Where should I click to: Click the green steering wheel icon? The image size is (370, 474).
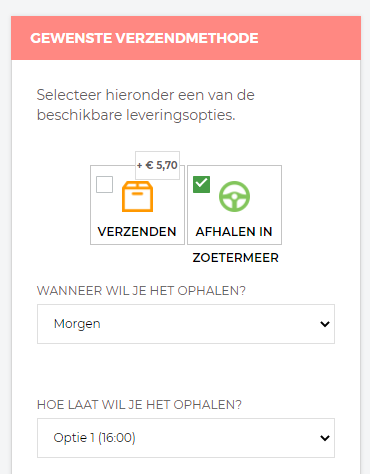[234, 196]
